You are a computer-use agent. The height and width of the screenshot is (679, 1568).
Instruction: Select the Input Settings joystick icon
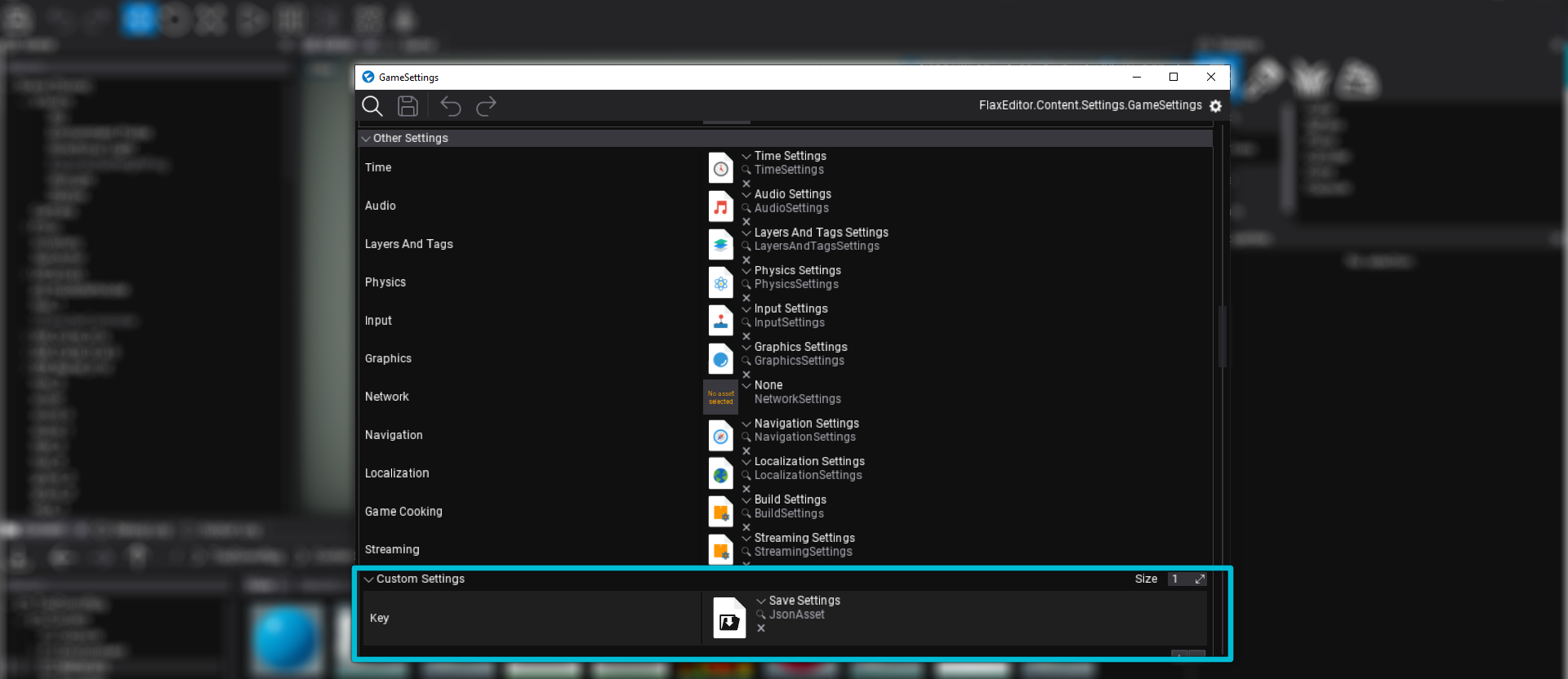click(721, 321)
